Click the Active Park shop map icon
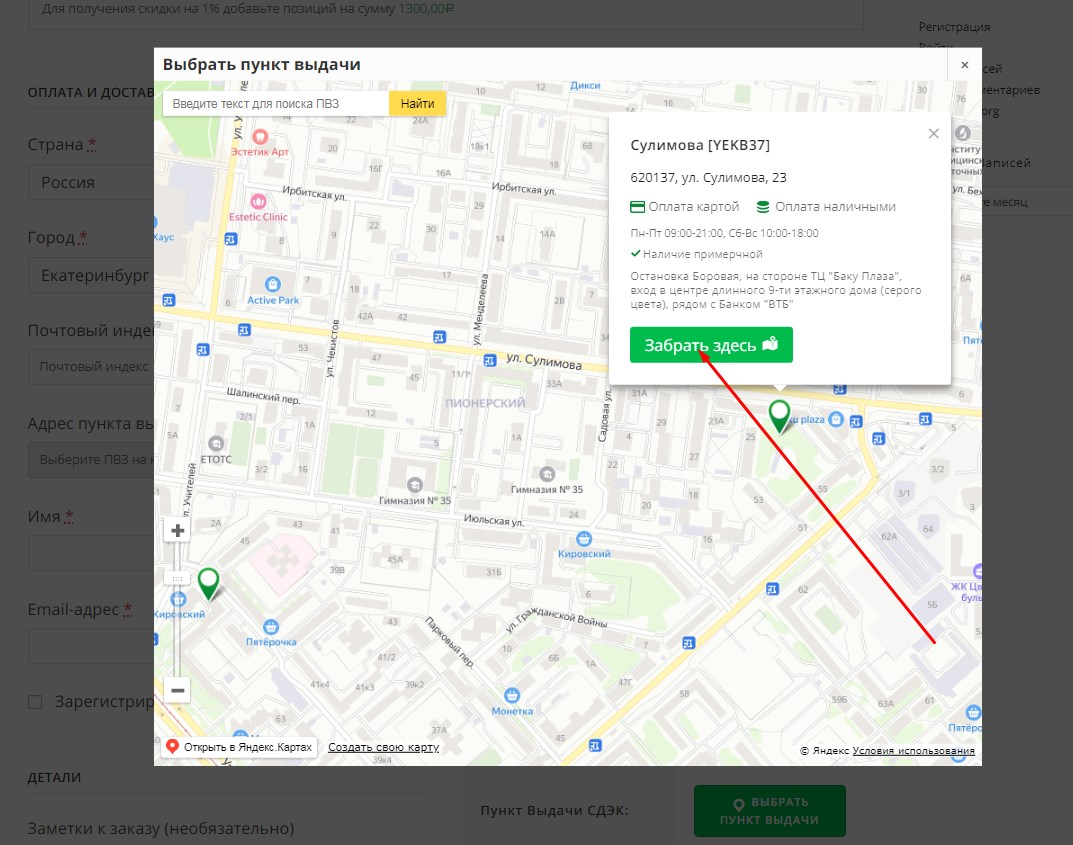Screen dimensions: 1073x845 click(272, 284)
